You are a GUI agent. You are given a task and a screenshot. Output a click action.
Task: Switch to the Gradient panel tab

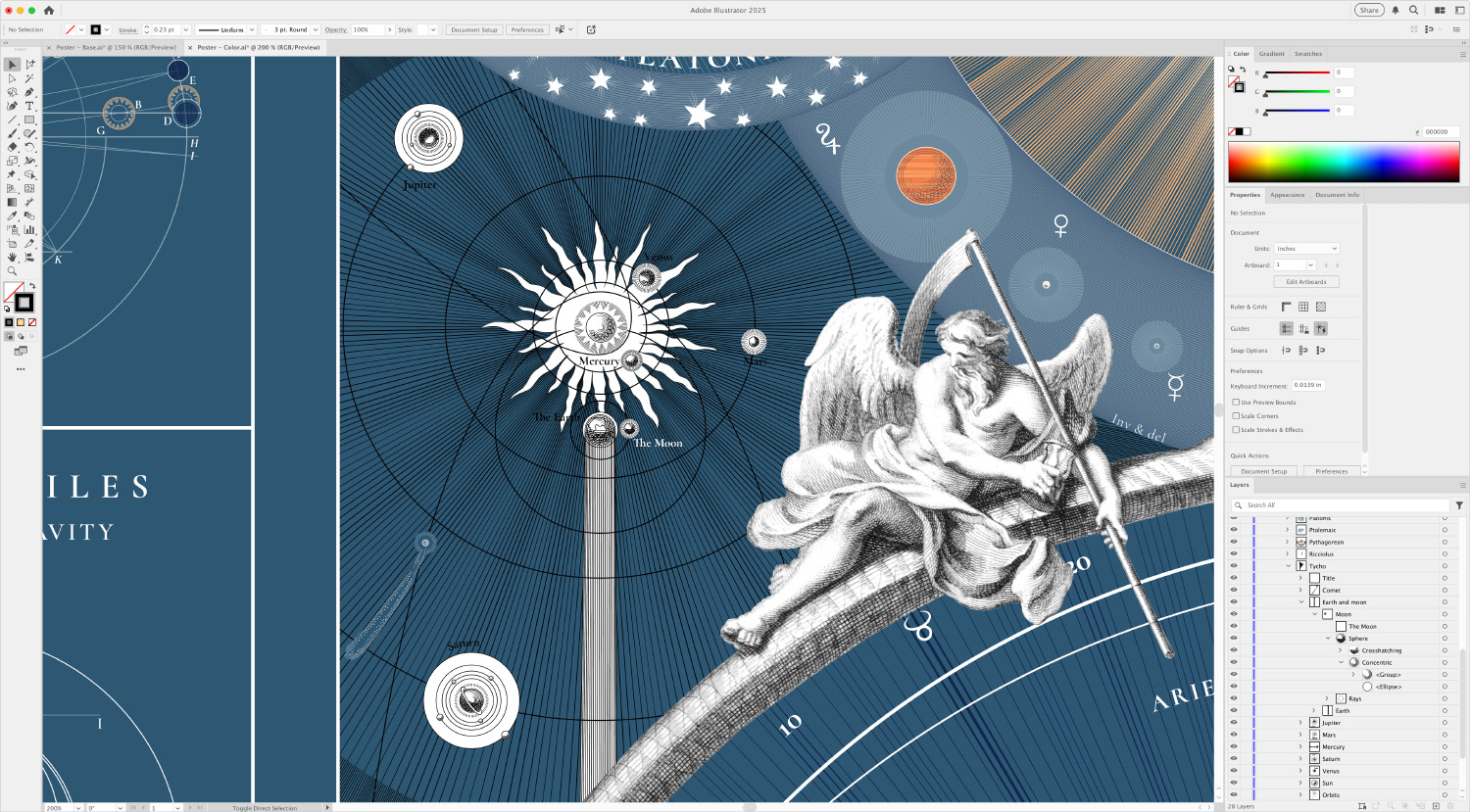click(x=1272, y=54)
